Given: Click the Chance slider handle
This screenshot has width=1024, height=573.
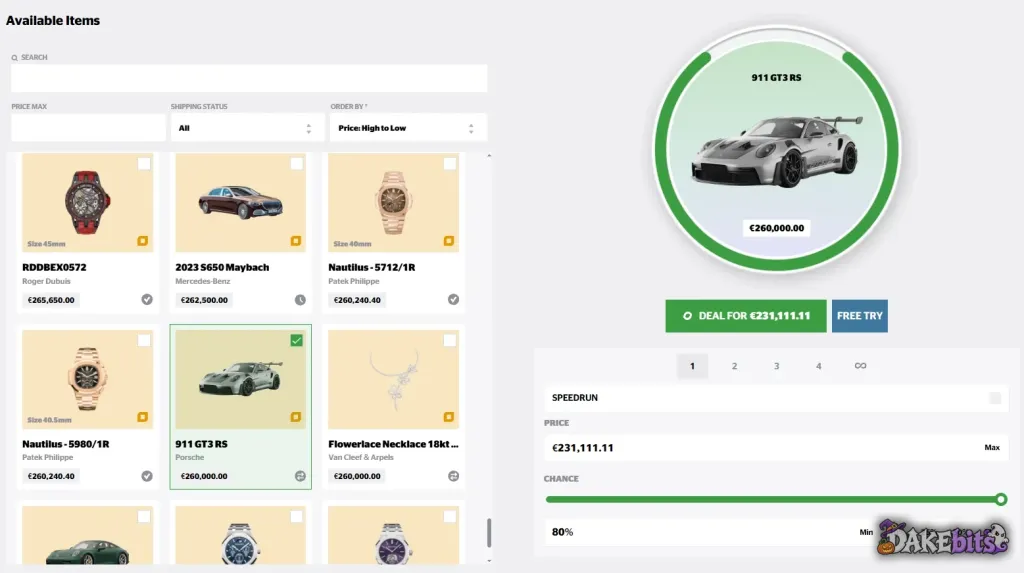Looking at the screenshot, I should (1001, 500).
